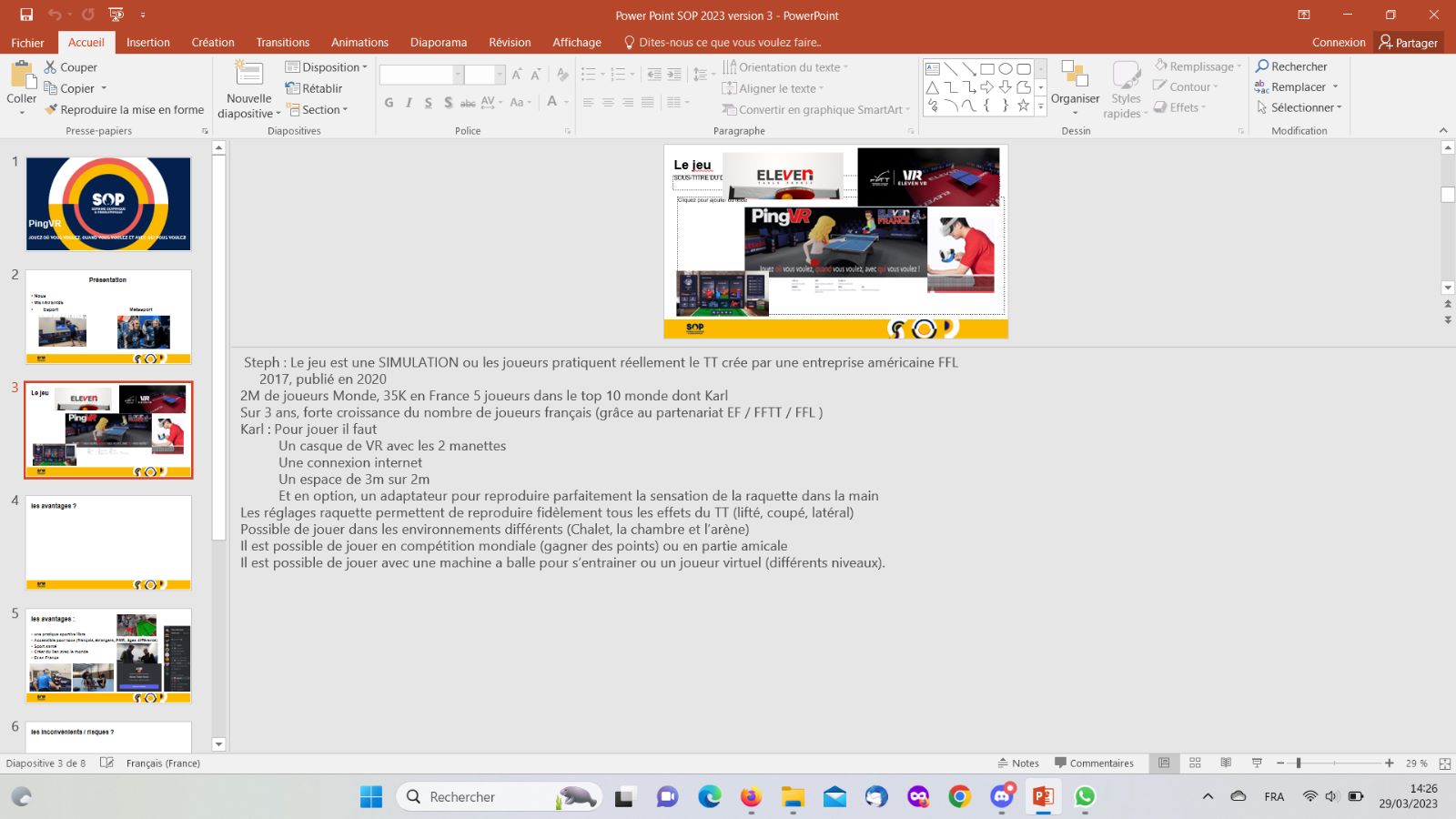Click the Save icon in title bar
The image size is (1456, 819).
26,15
